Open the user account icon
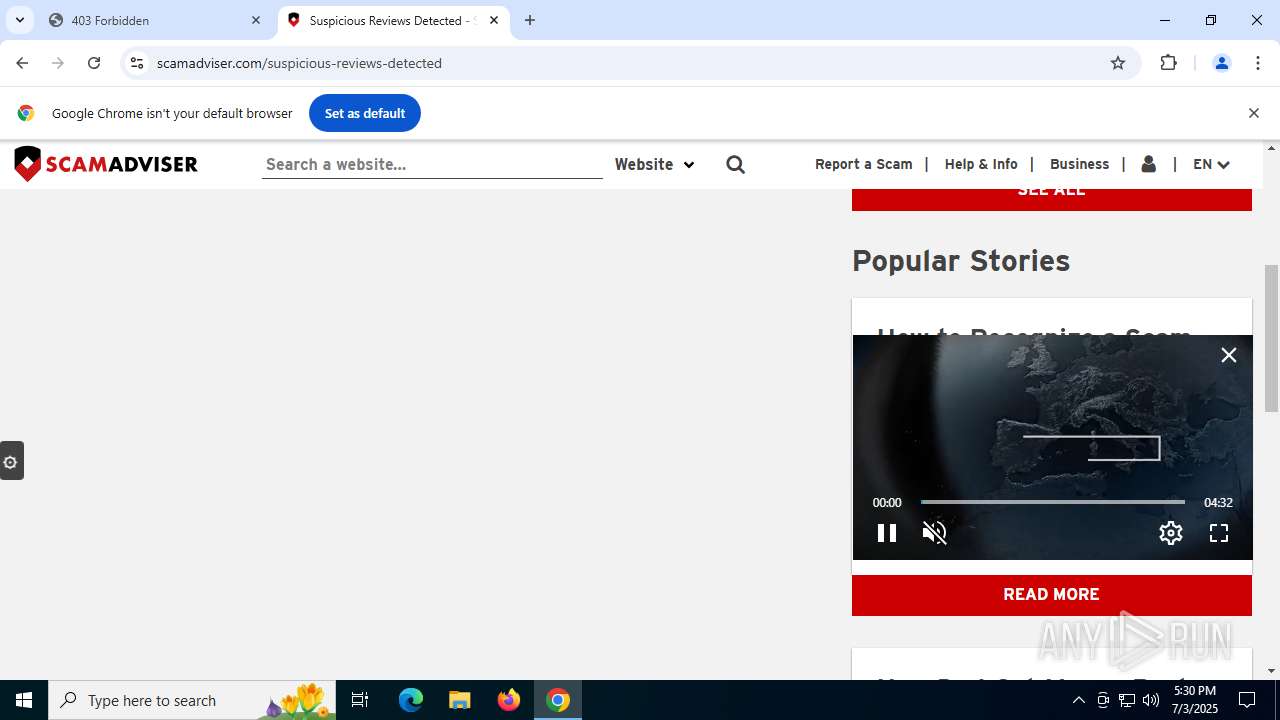Screen dimensions: 1280x720 pyautogui.click(x=1149, y=164)
